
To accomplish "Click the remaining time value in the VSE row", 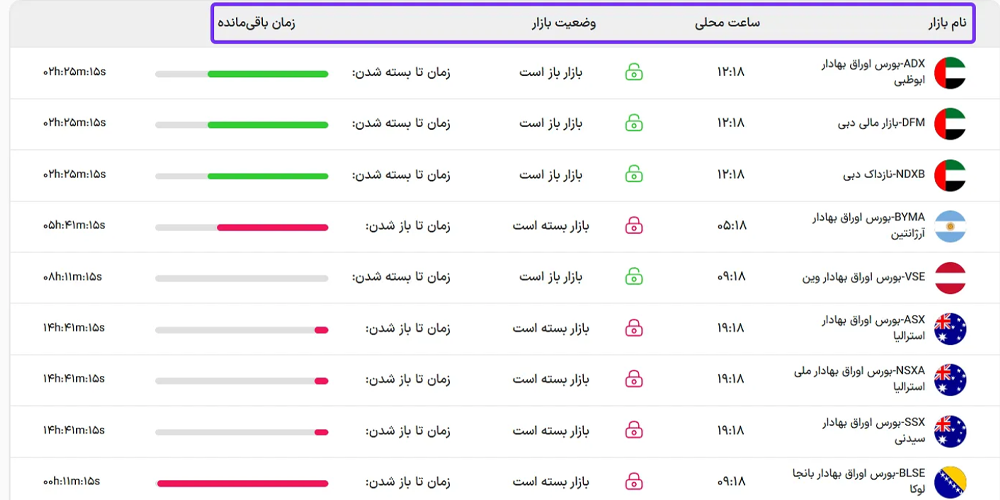I will point(72,277).
